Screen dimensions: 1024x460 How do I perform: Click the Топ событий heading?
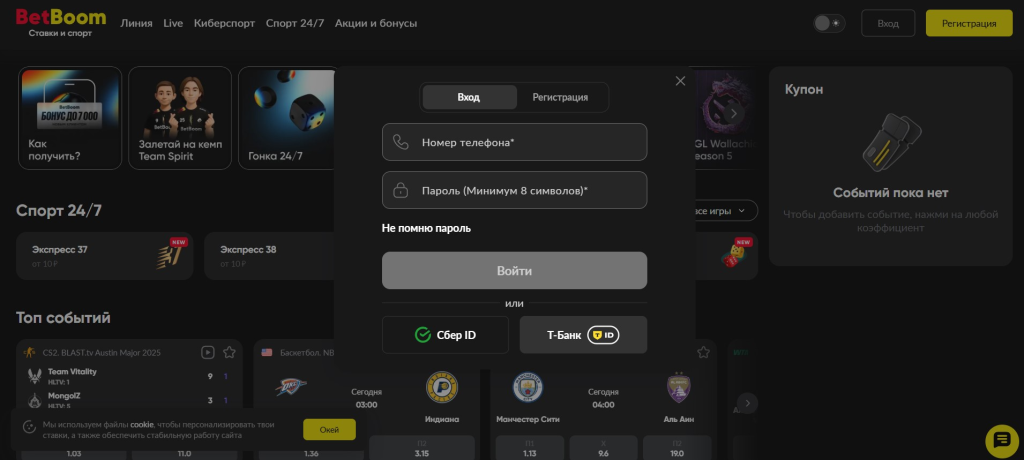pos(63,318)
